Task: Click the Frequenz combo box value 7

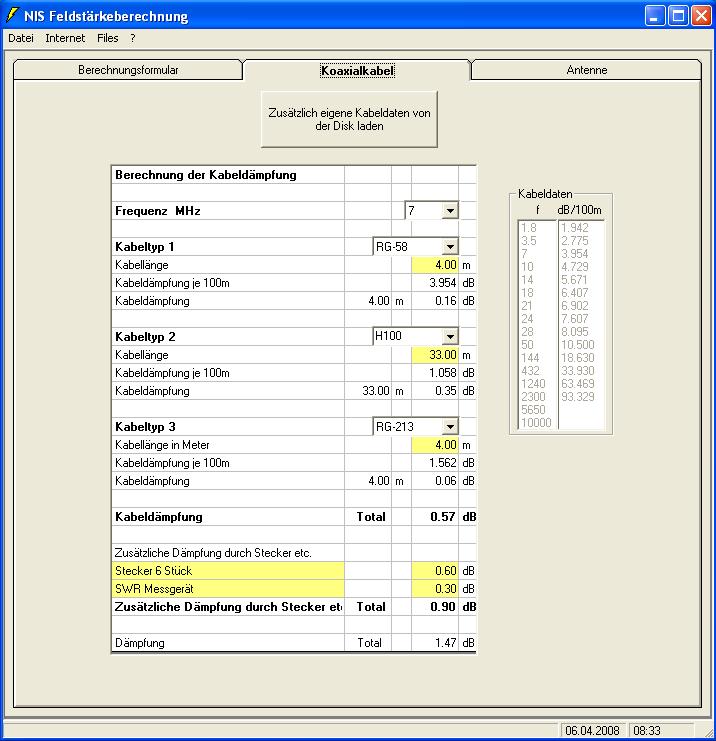Action: point(424,211)
